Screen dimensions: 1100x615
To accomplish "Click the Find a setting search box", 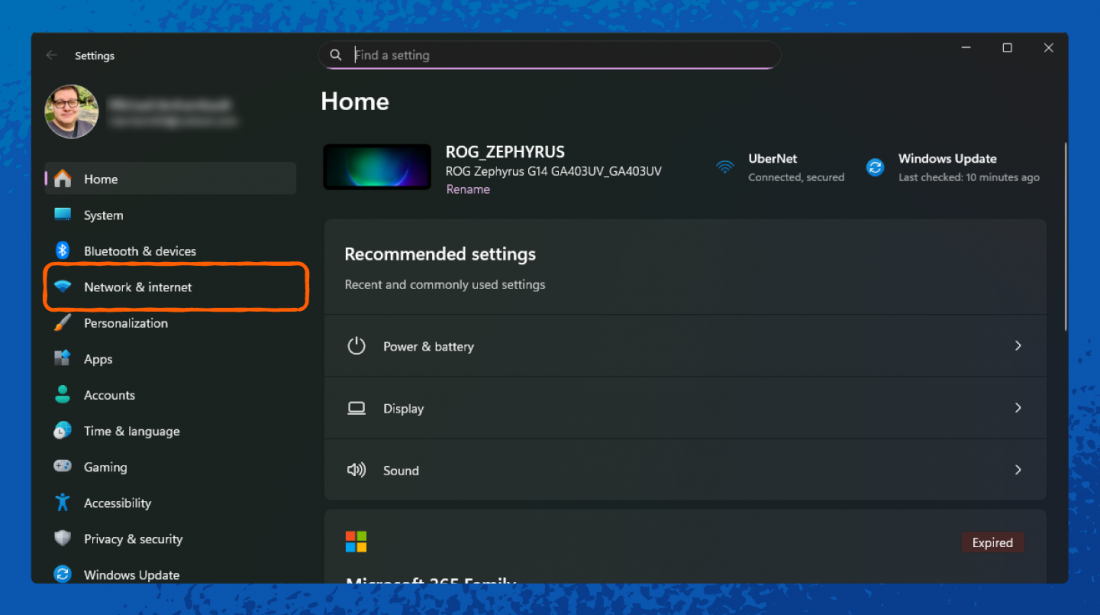I will pyautogui.click(x=560, y=55).
